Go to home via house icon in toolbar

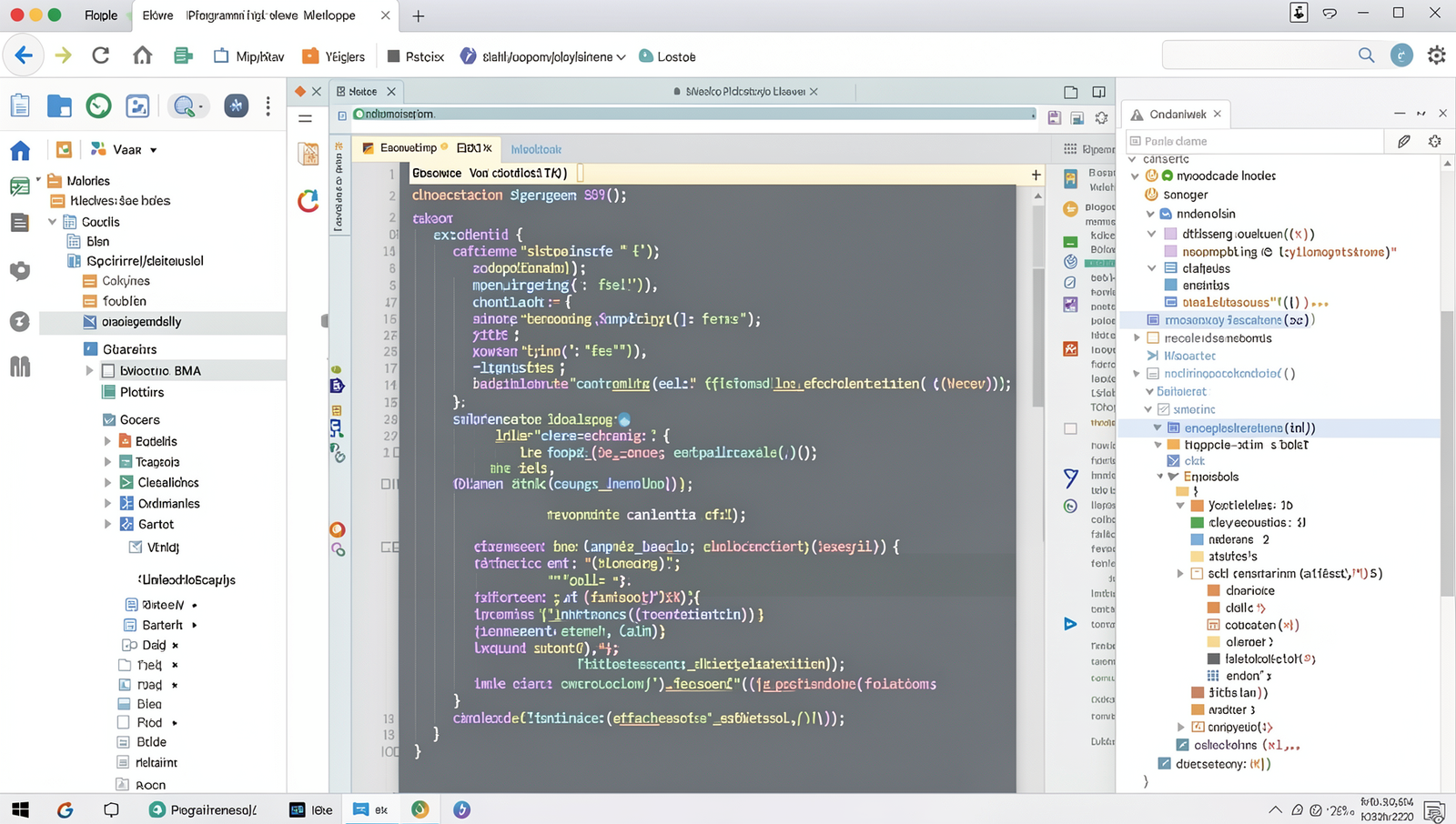point(142,55)
